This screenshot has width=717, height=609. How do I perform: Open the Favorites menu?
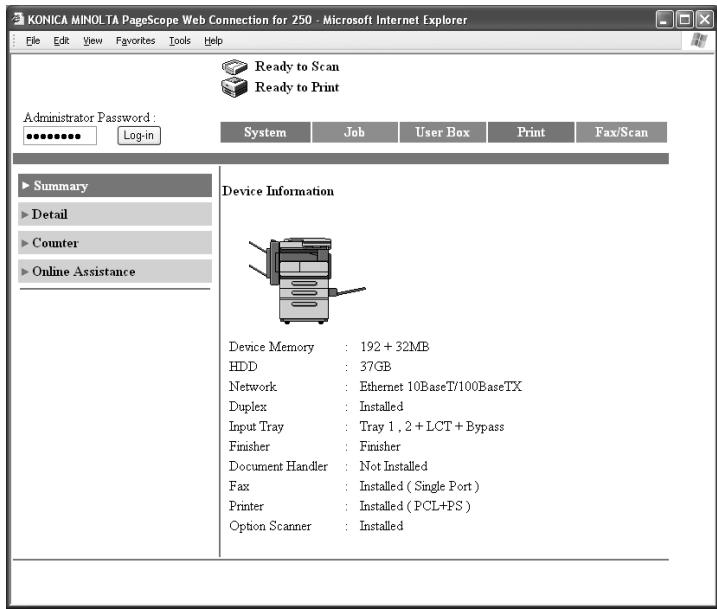135,41
